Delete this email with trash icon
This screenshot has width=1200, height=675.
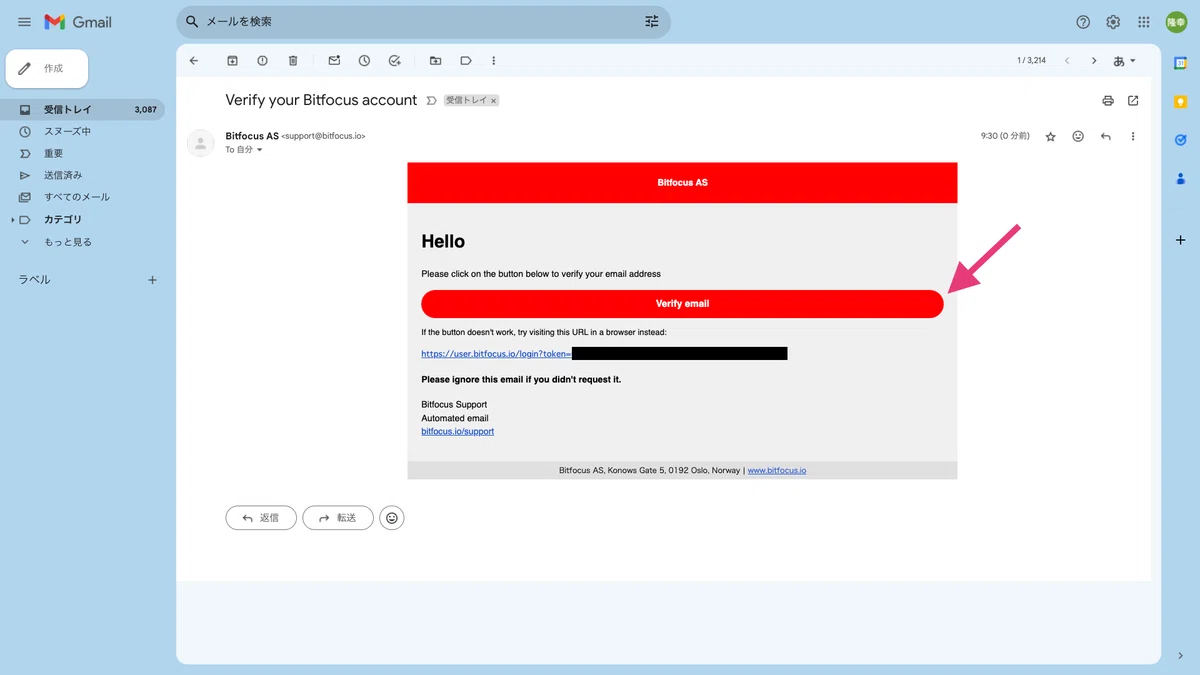coord(293,61)
